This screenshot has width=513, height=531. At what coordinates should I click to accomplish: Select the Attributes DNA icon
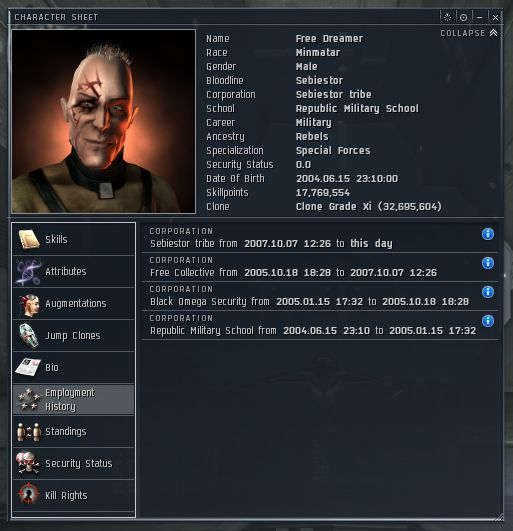pos(29,271)
